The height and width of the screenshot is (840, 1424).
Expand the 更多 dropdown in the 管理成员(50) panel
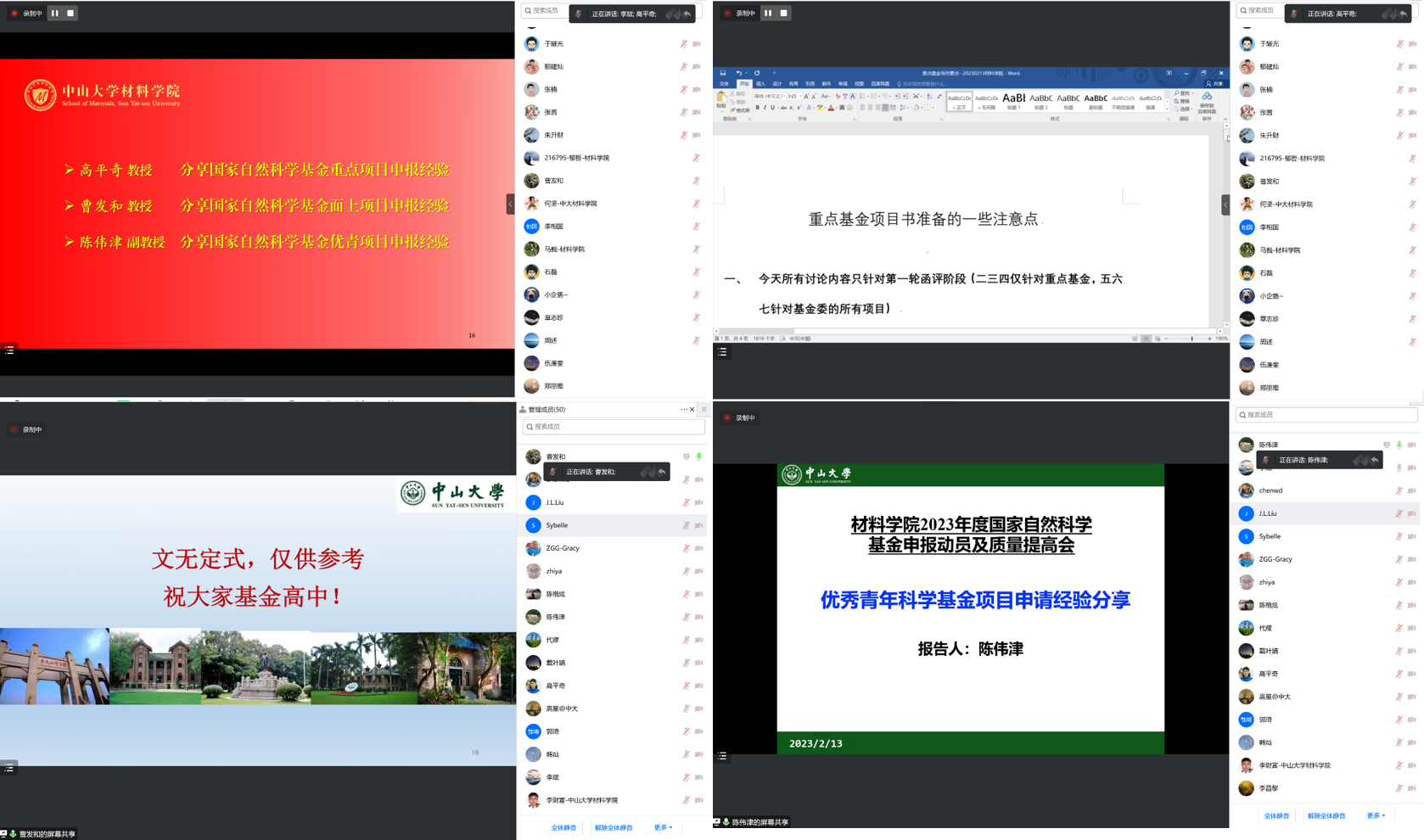coord(663,827)
